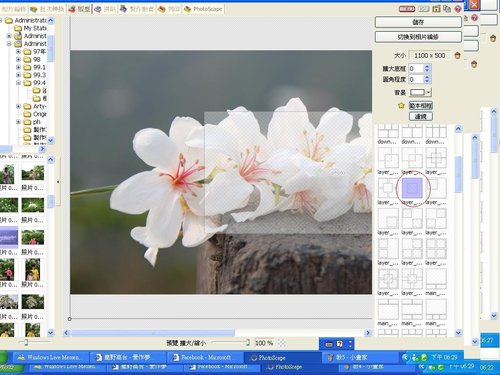This screenshot has width=500, height=375.
Task: Select the Administrator root folder
Action: tap(26, 20)
